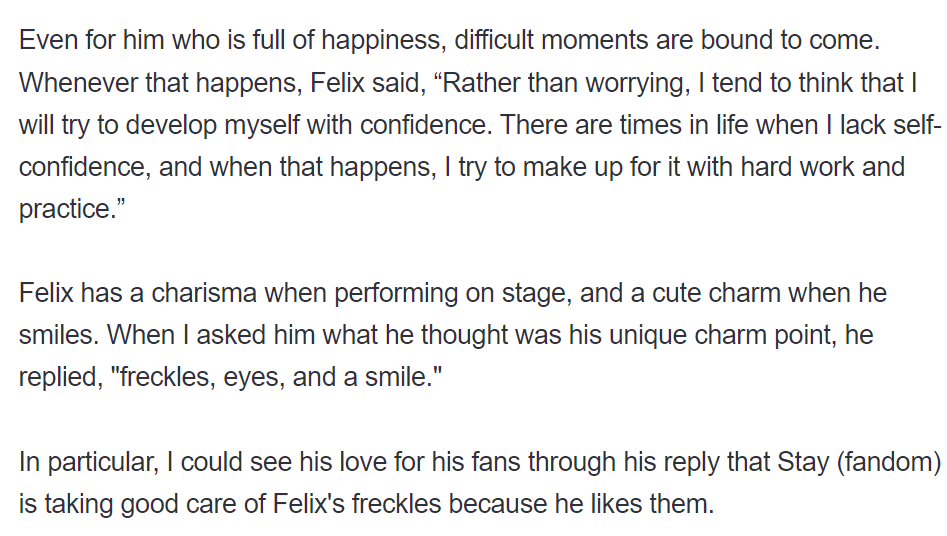Click the word 'charisma' in second paragraph
Image resolution: width=947 pixels, height=536 pixels.
click(x=204, y=293)
